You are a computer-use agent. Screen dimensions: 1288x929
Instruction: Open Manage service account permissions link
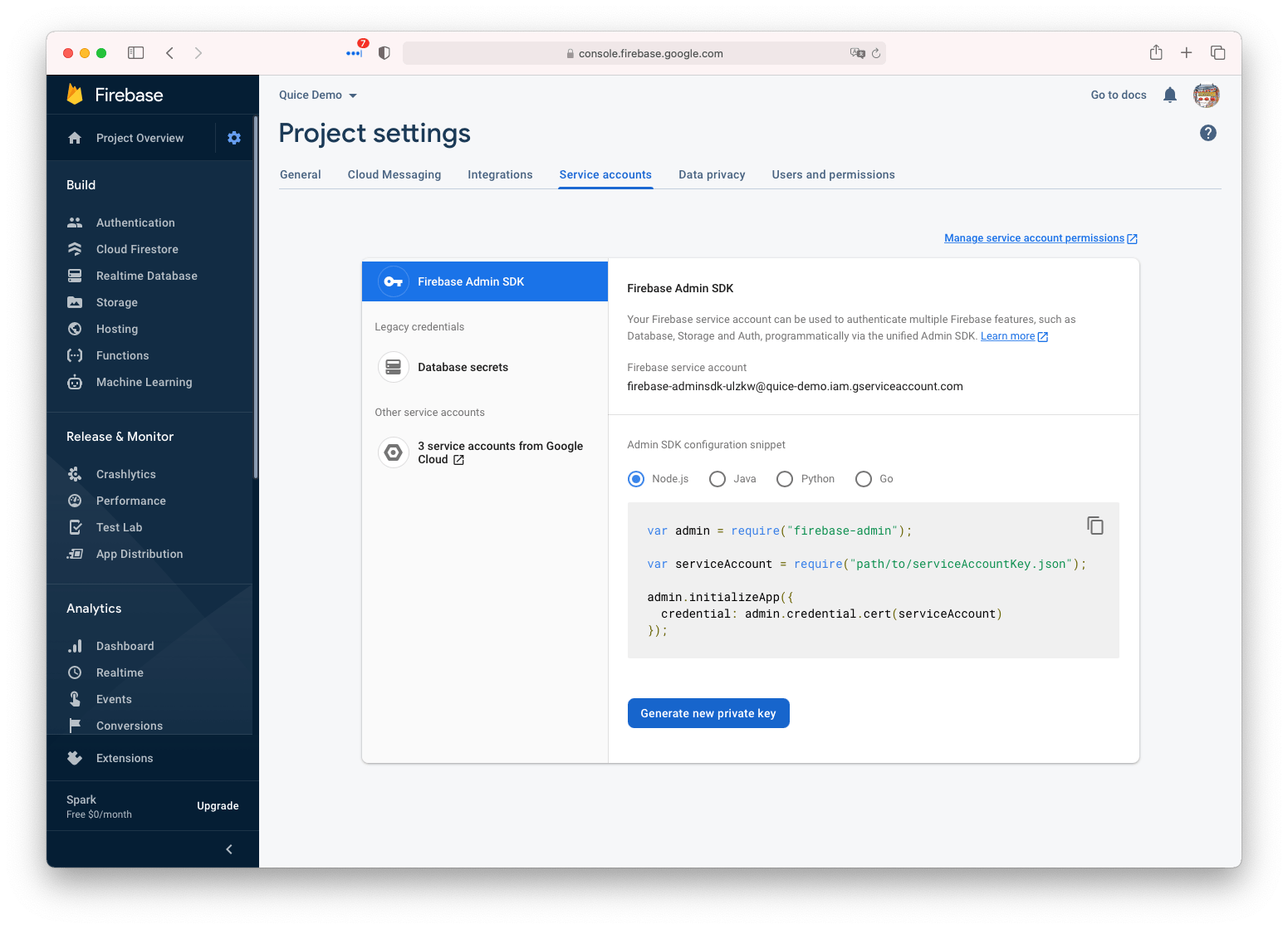coord(1041,238)
